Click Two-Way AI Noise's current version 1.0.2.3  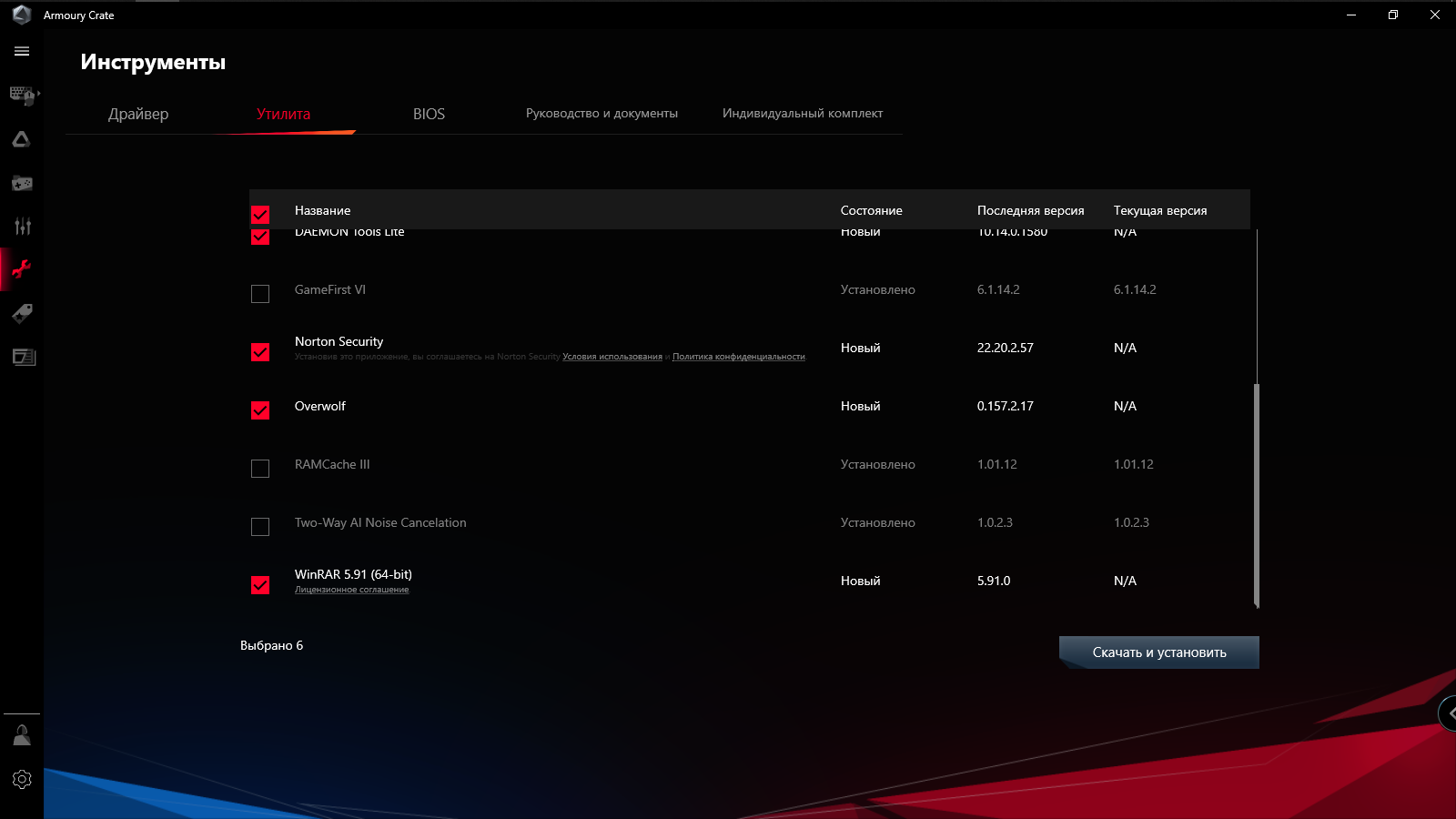click(x=1131, y=522)
